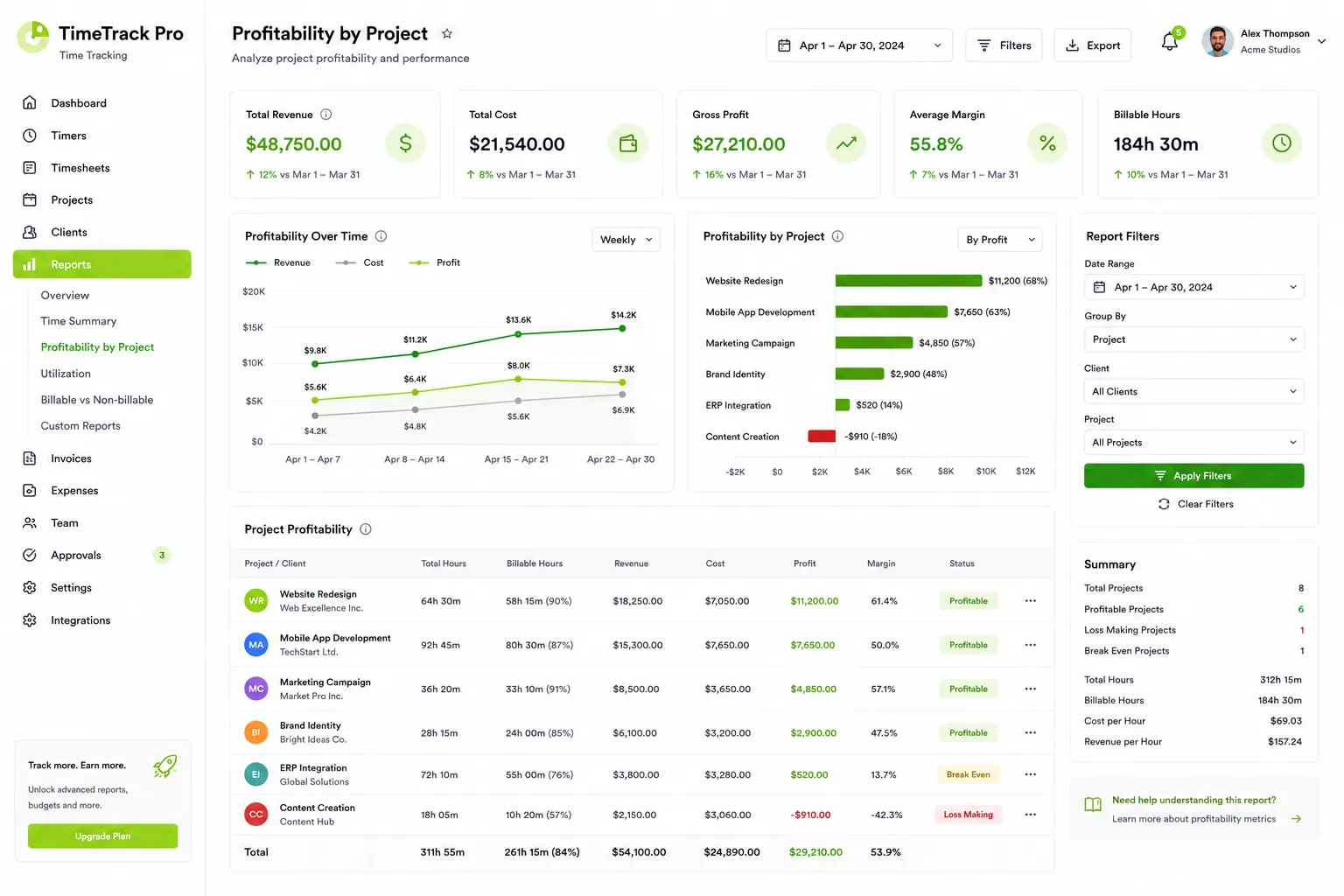Viewport: 1344px width, 896px height.
Task: Open row actions for Content Creation
Action: coord(1031,815)
